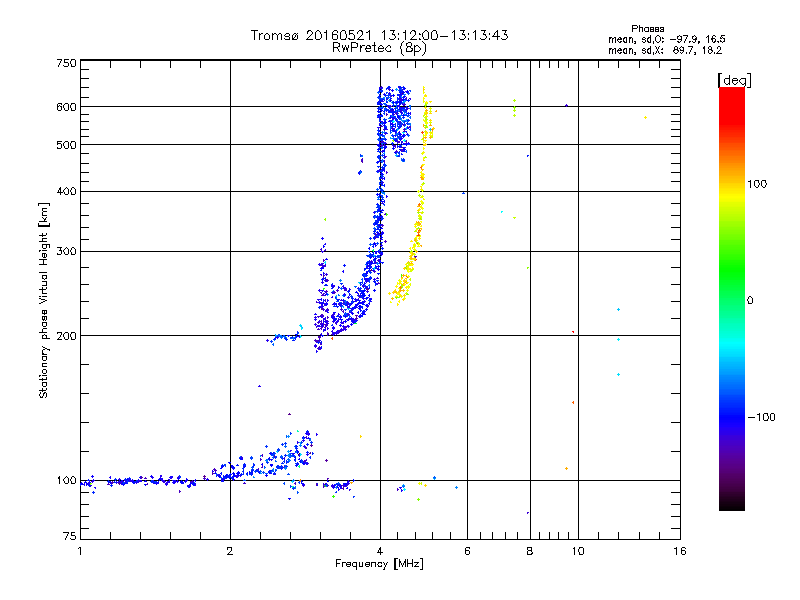
Task: Click the x-axis tick label '10'
Action: pos(578,551)
